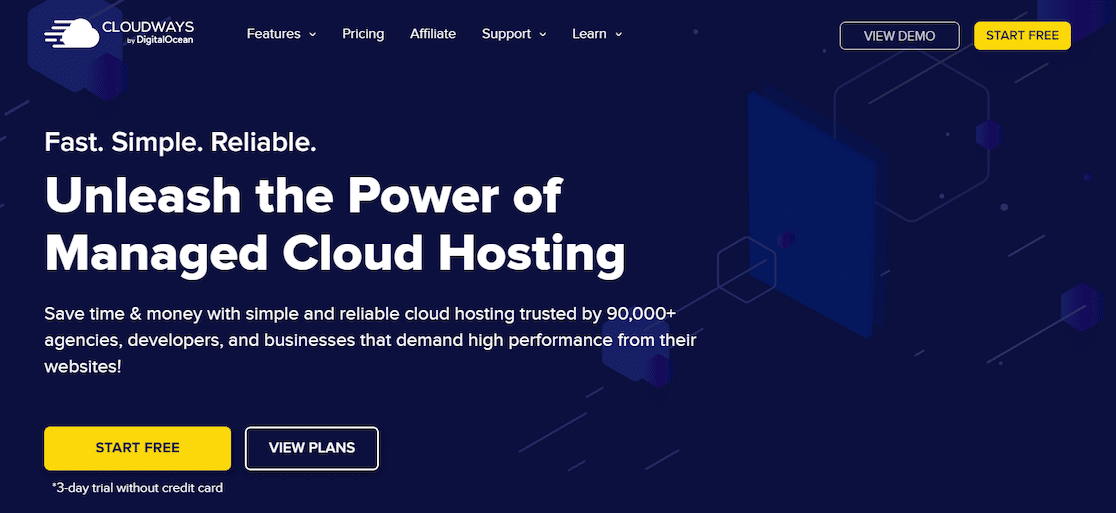
Task: Go to the Pricing page
Action: click(363, 34)
